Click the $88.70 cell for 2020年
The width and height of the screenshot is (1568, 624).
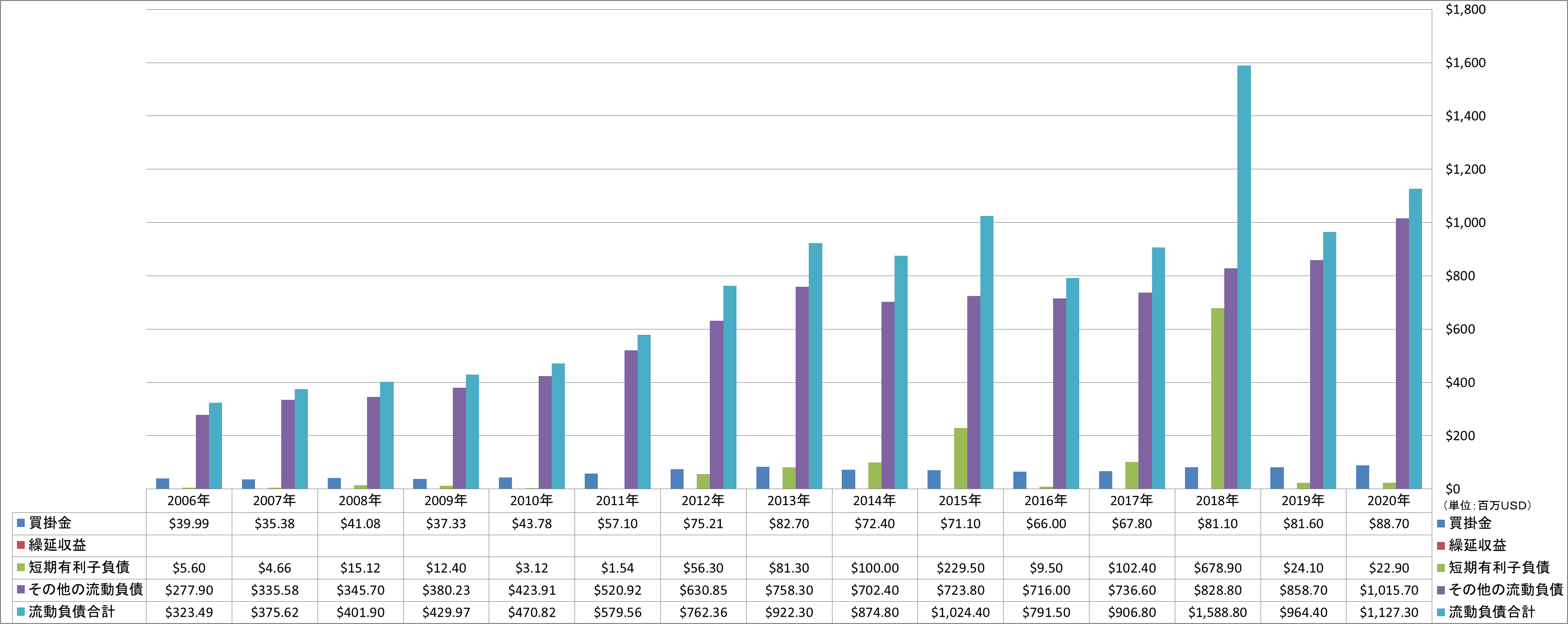1389,524
